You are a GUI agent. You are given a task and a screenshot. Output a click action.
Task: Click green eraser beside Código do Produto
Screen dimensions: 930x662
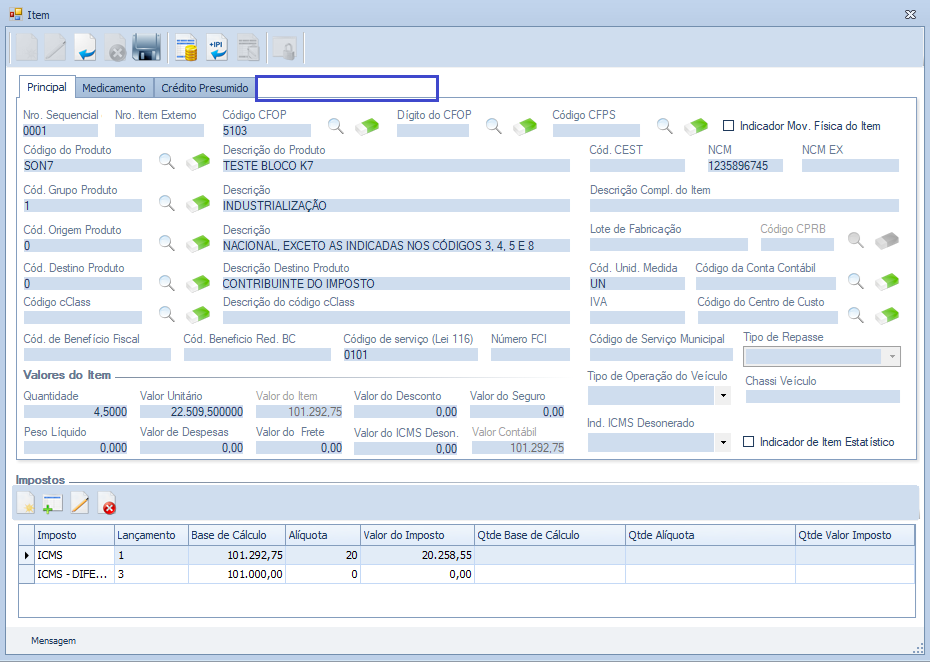pos(199,162)
